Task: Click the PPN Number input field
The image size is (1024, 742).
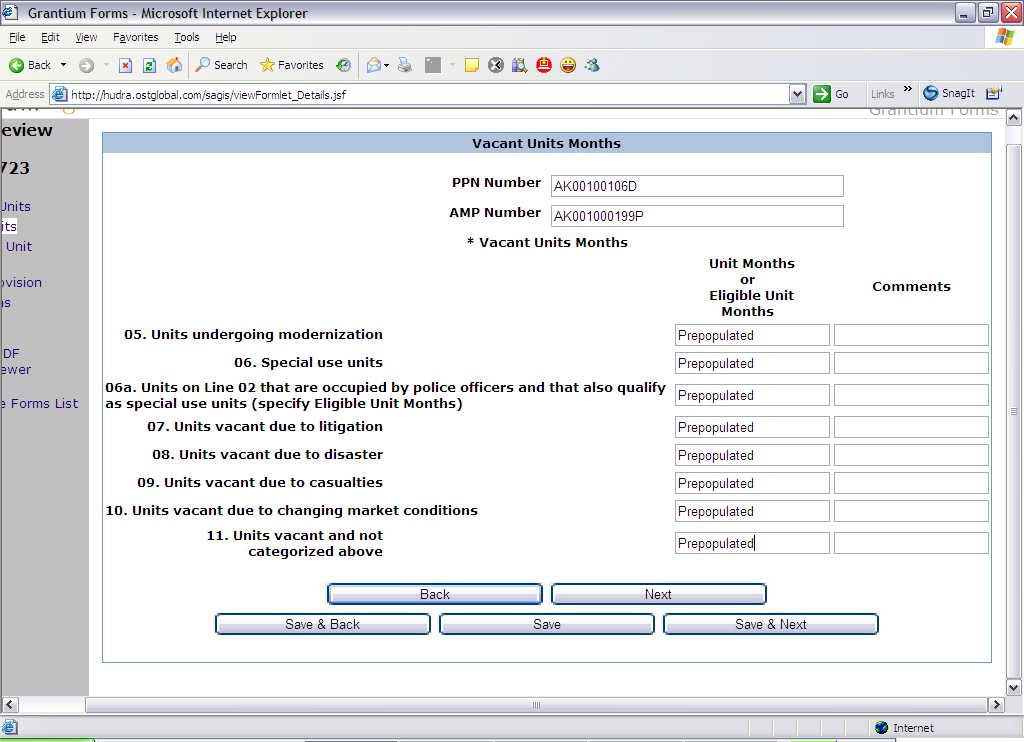Action: coord(696,186)
